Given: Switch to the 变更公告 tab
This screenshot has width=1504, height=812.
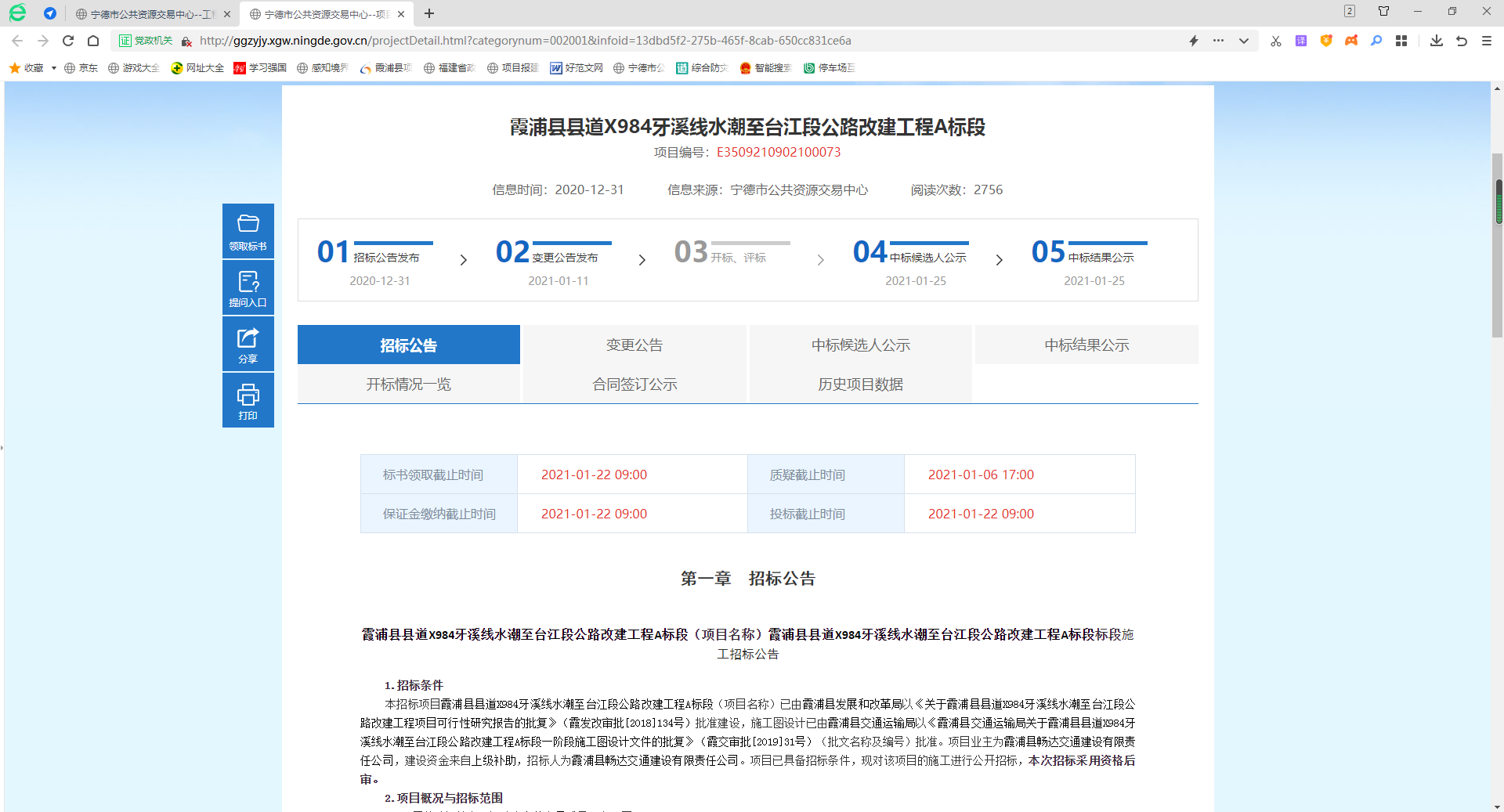Looking at the screenshot, I should tap(634, 345).
